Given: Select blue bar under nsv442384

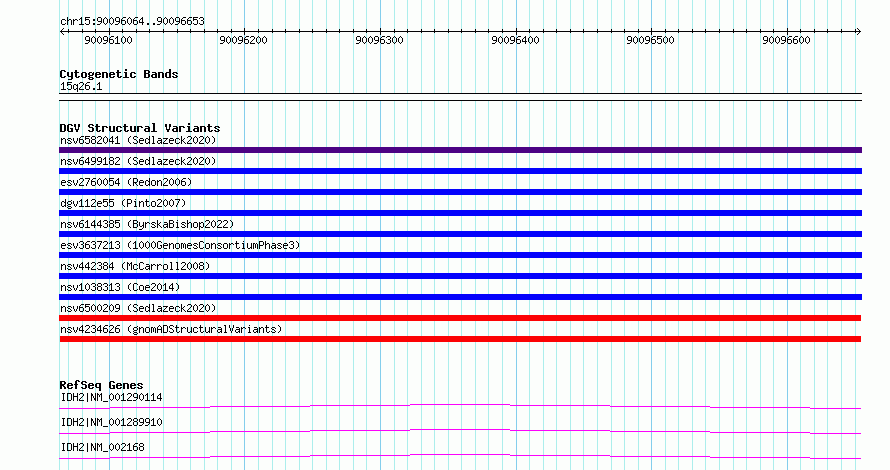Looking at the screenshot, I should click(460, 276).
